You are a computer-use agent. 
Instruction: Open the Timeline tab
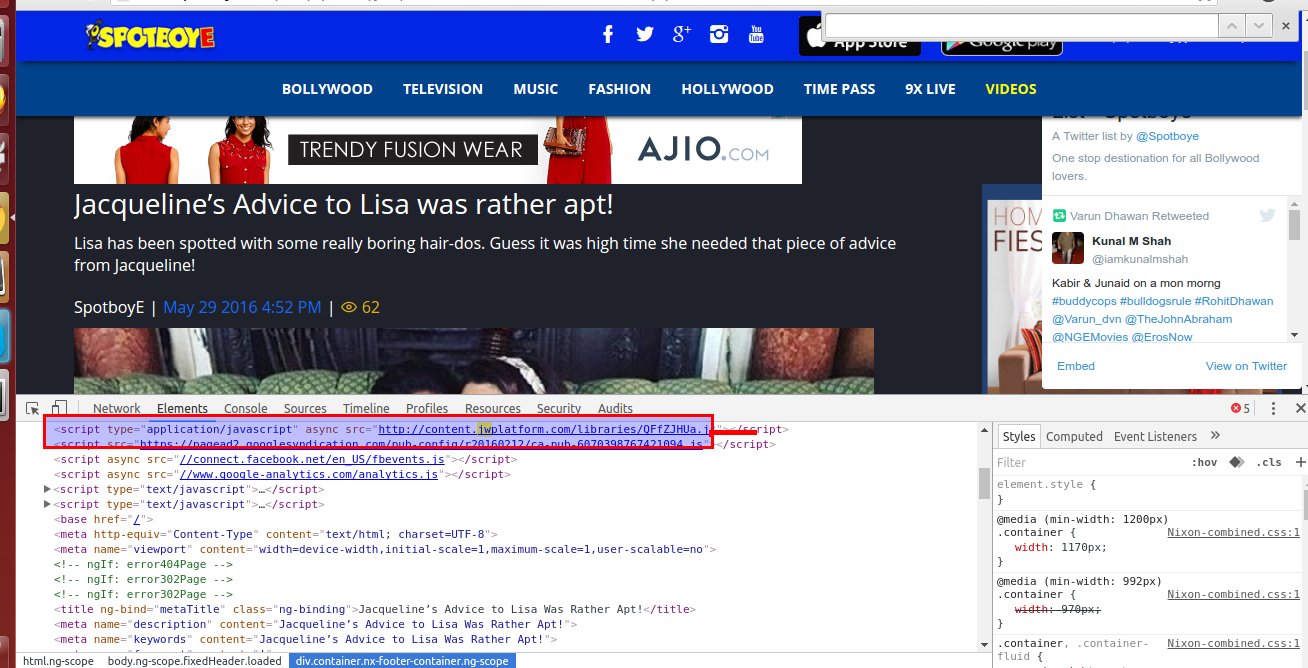pyautogui.click(x=366, y=408)
